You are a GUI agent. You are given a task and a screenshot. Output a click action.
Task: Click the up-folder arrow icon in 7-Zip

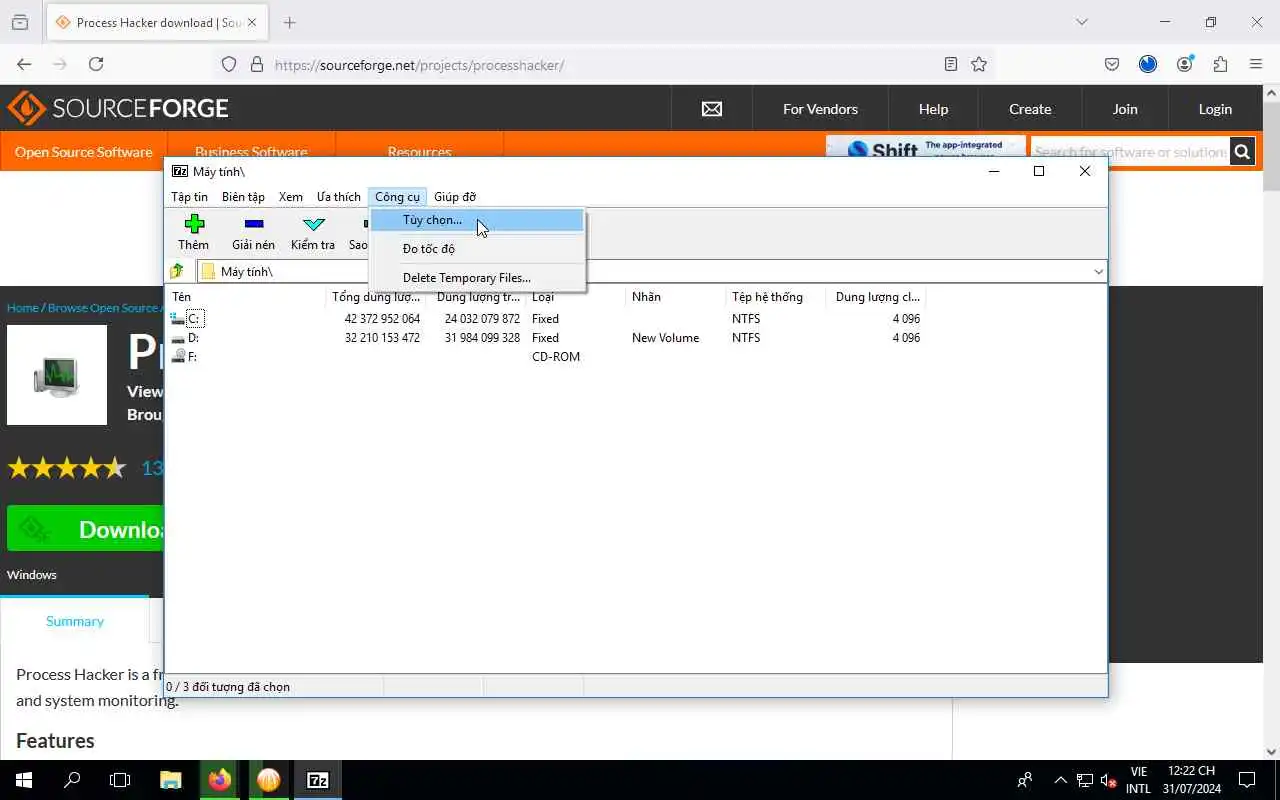tap(177, 271)
